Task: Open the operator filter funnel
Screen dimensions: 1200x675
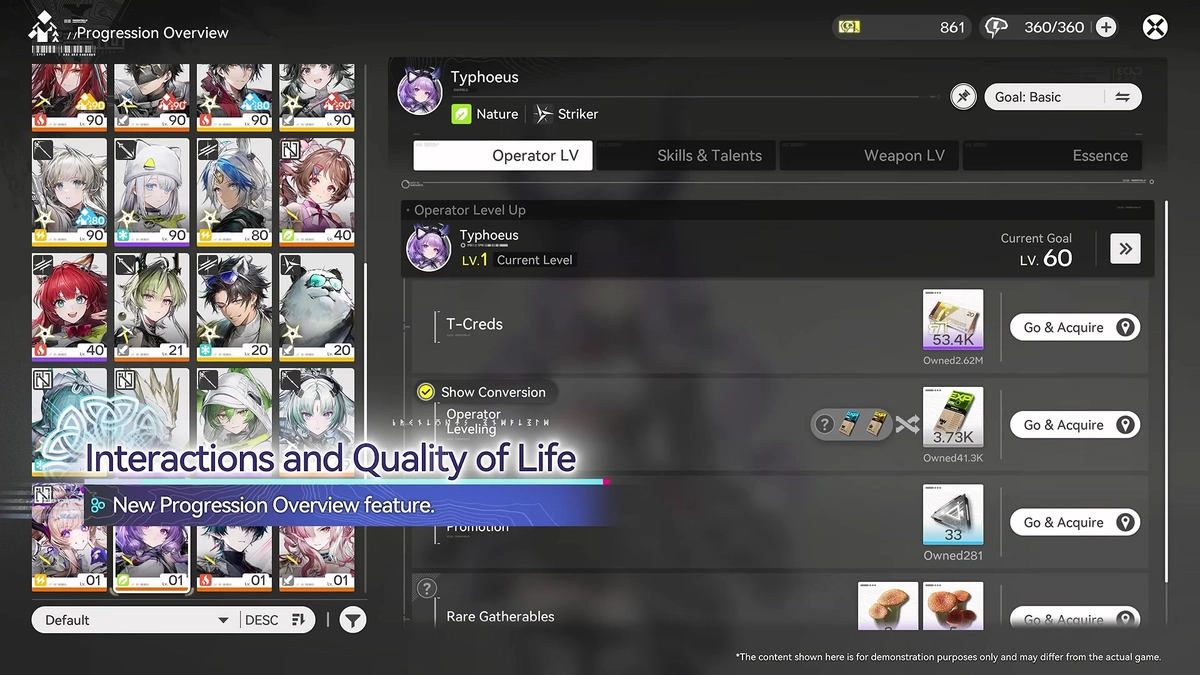Action: tap(352, 620)
